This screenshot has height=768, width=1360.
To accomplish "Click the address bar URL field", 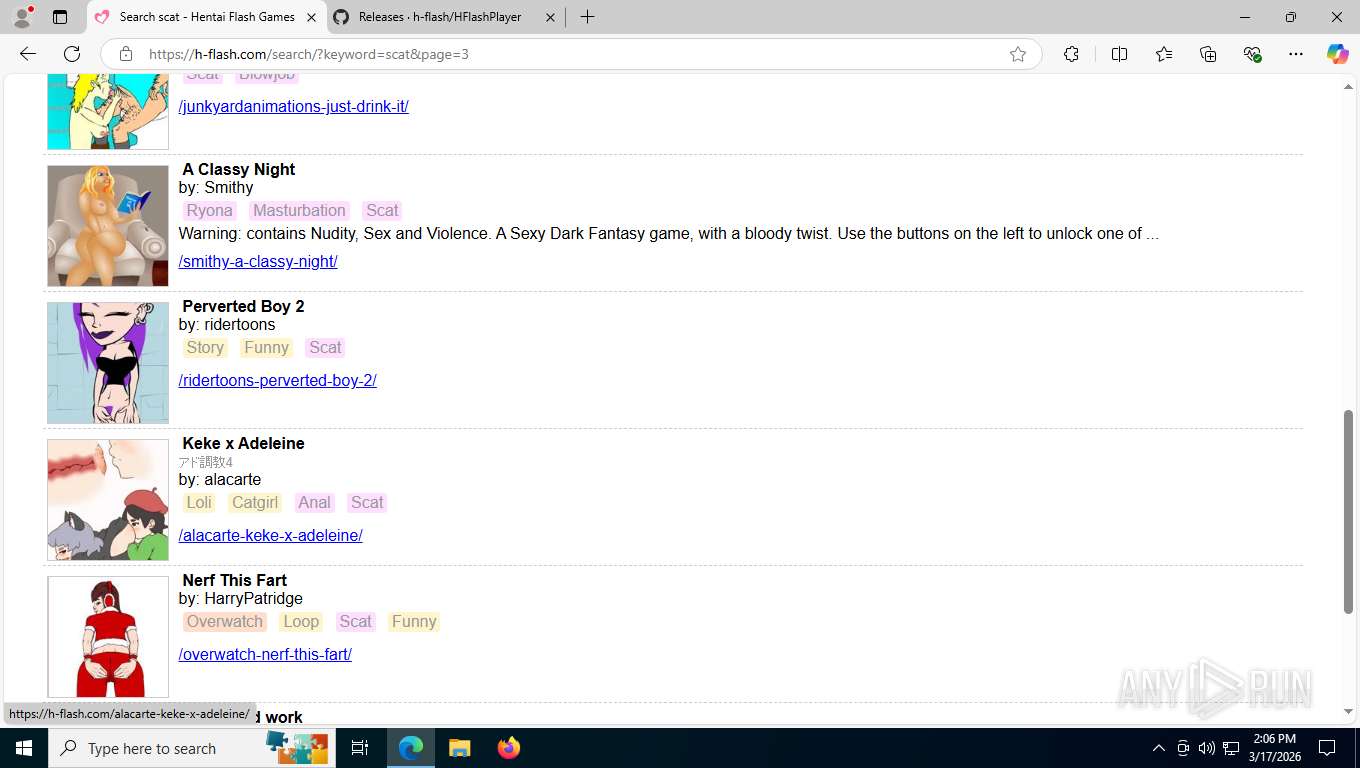I will (570, 54).
